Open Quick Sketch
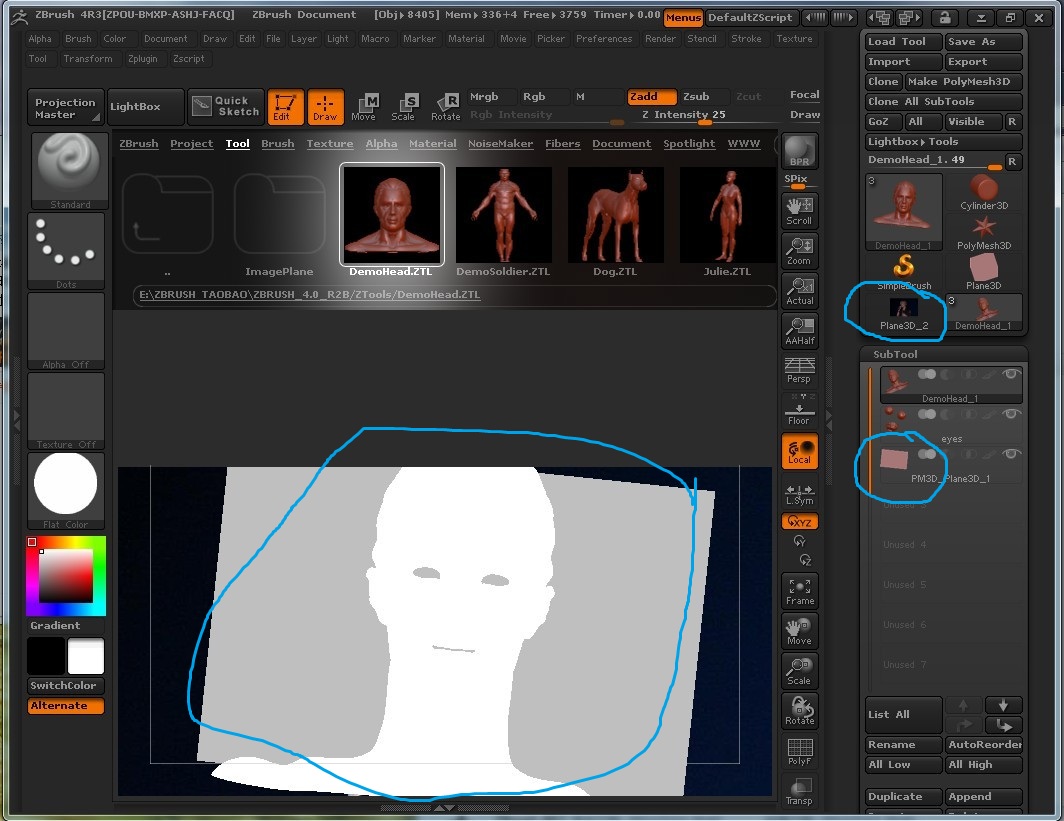This screenshot has height=821, width=1064. pos(226,107)
